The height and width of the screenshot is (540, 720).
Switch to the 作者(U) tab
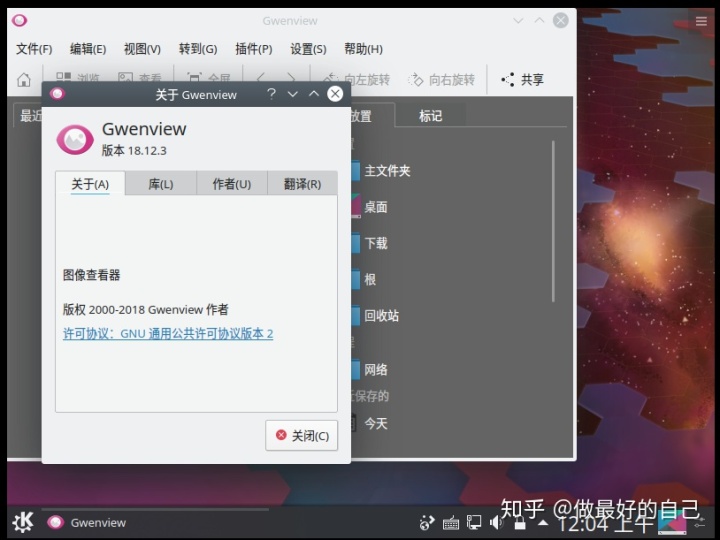click(x=232, y=184)
